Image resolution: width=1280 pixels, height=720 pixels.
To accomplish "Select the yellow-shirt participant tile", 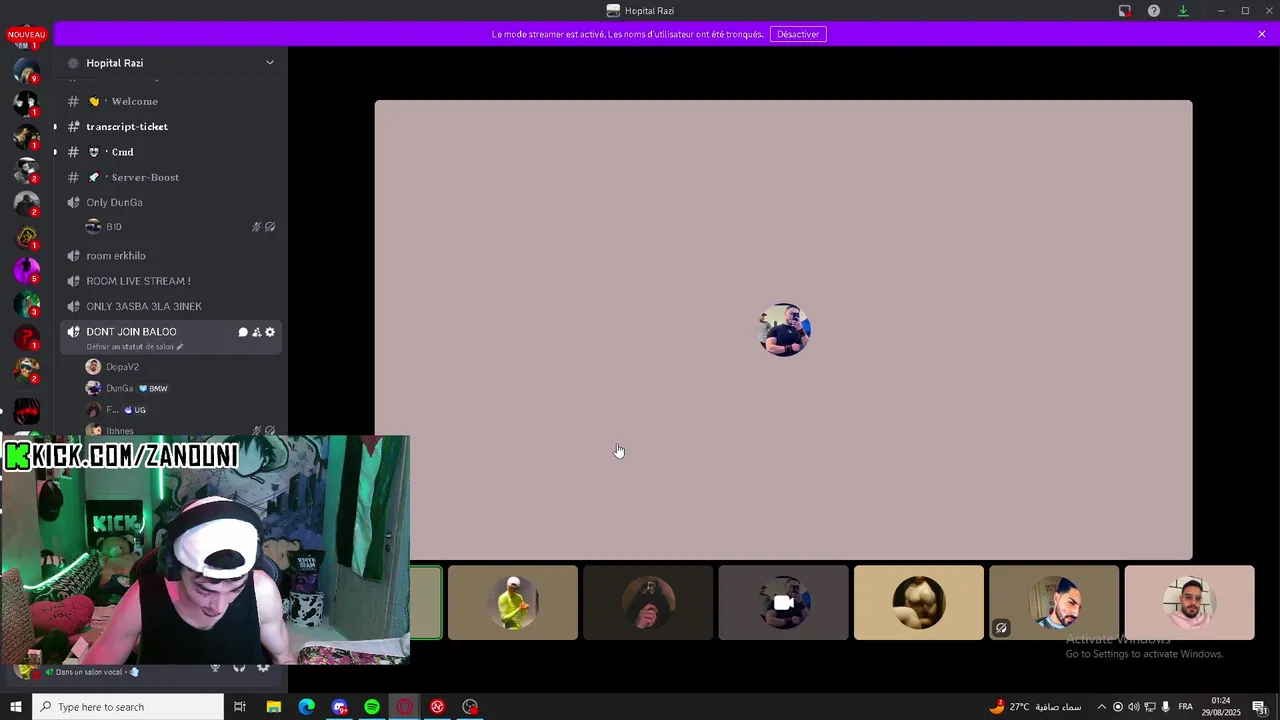I will point(513,603).
